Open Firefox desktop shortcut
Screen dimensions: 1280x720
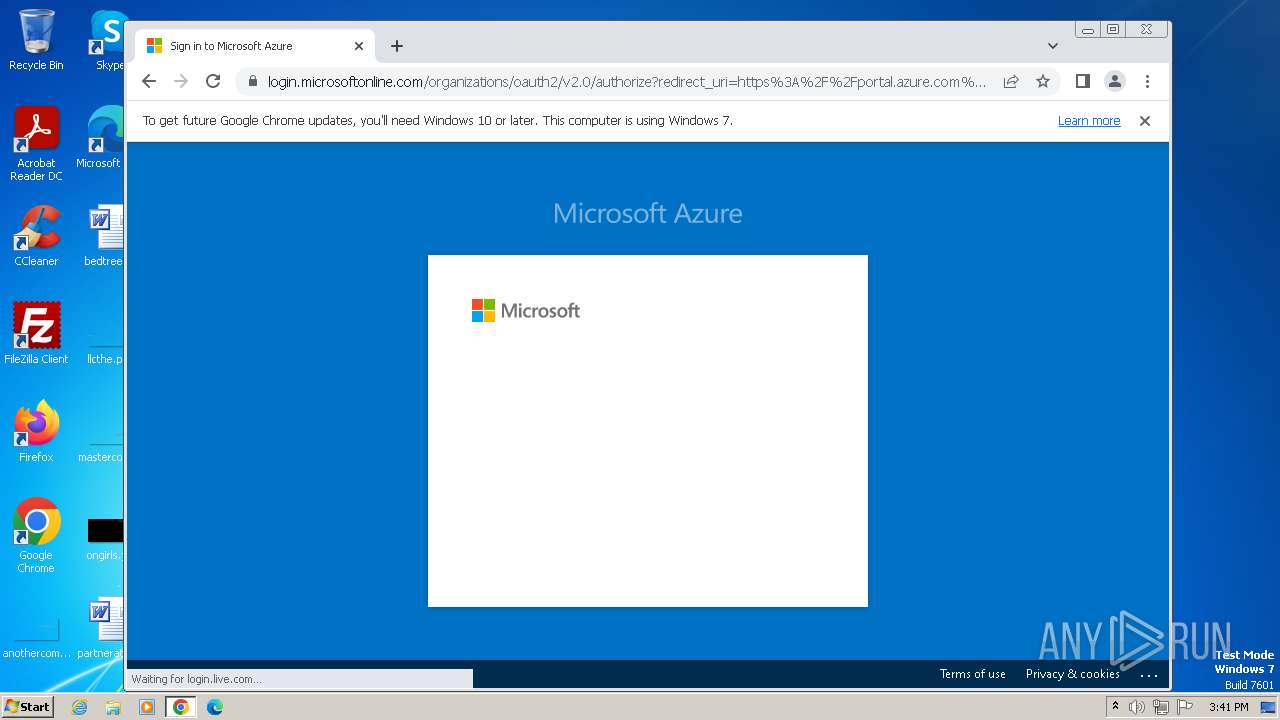tap(36, 431)
